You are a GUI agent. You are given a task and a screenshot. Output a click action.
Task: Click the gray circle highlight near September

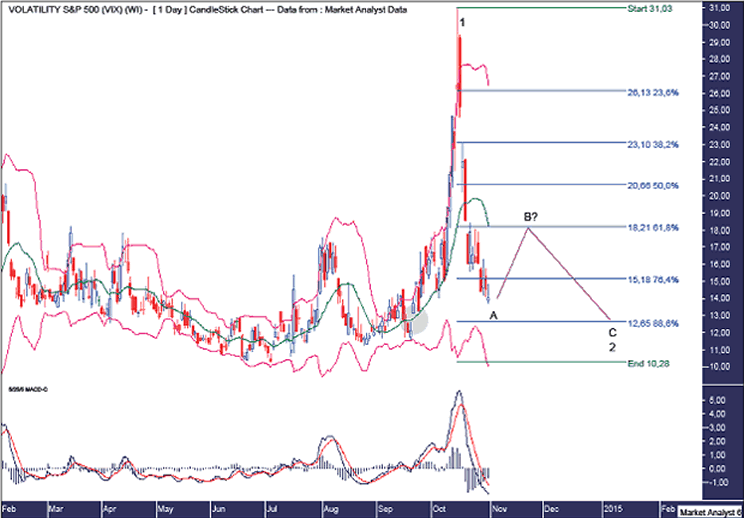pos(414,319)
